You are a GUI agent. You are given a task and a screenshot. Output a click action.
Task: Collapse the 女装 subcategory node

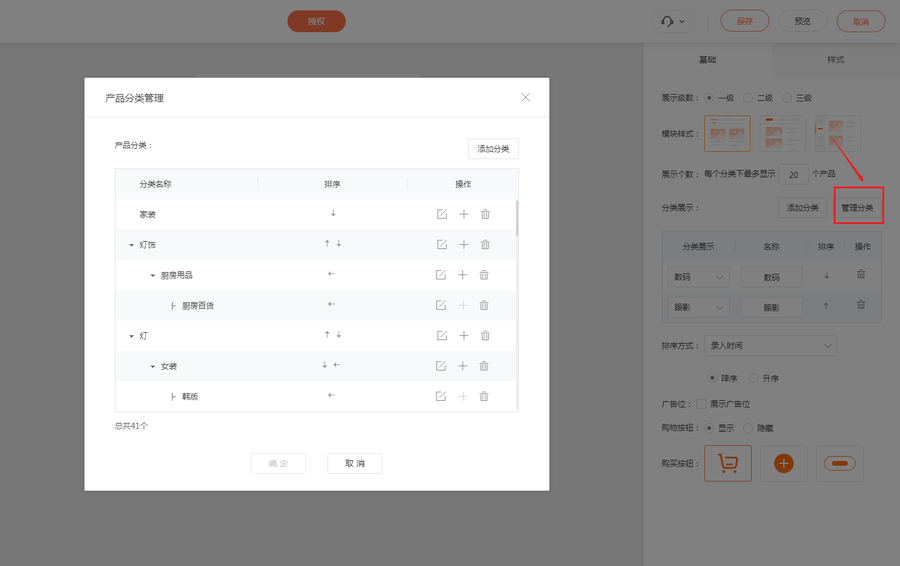153,367
